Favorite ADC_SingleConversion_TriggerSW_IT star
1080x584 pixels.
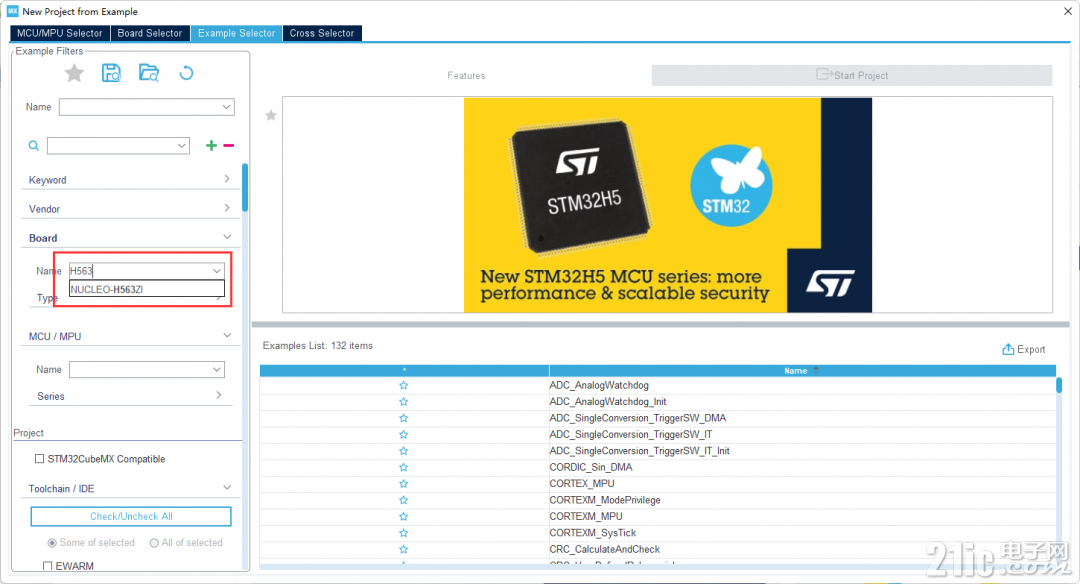pos(404,435)
